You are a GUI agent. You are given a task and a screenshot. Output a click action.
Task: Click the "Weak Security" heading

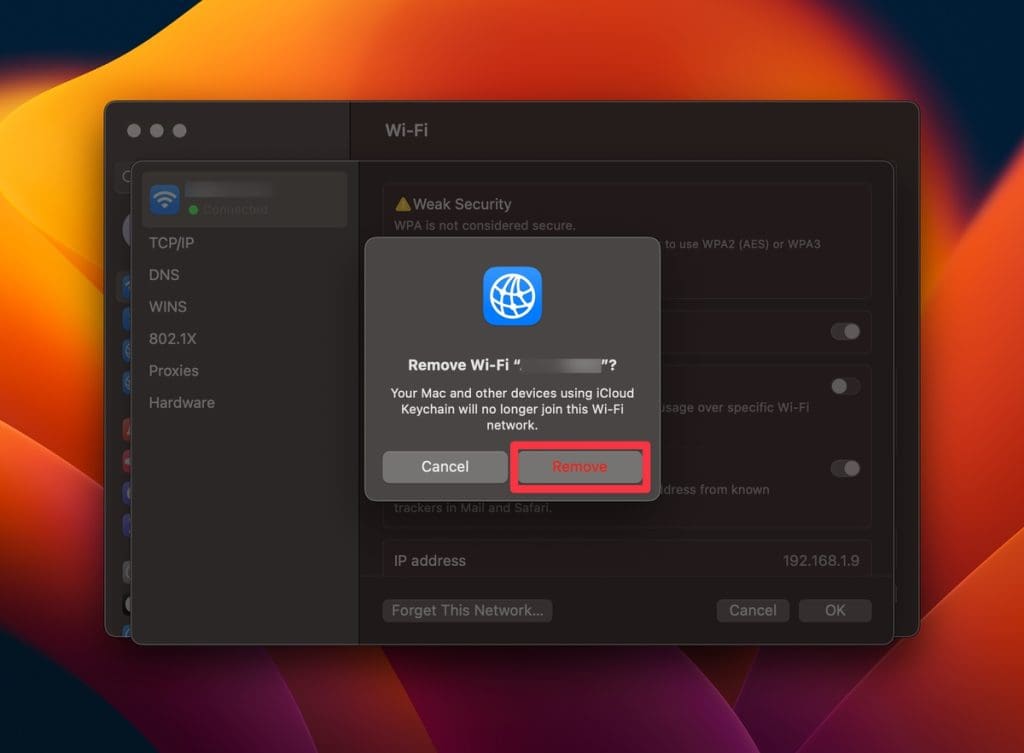[462, 204]
